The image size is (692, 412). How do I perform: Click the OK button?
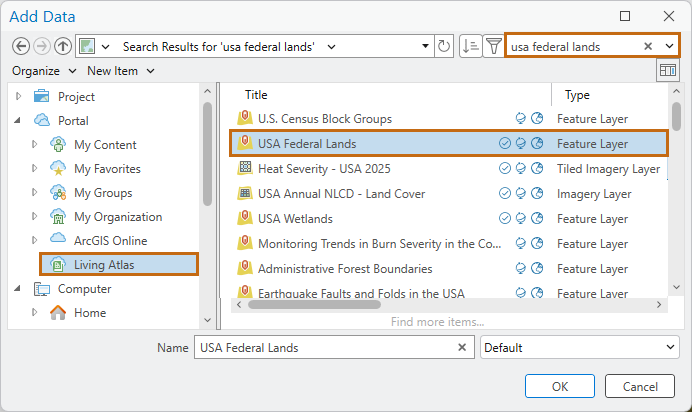point(560,386)
